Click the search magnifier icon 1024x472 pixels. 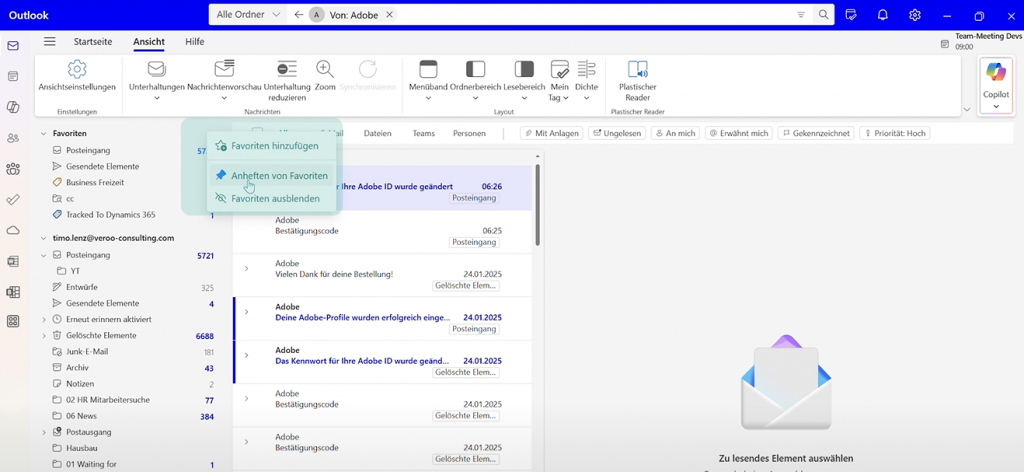824,14
